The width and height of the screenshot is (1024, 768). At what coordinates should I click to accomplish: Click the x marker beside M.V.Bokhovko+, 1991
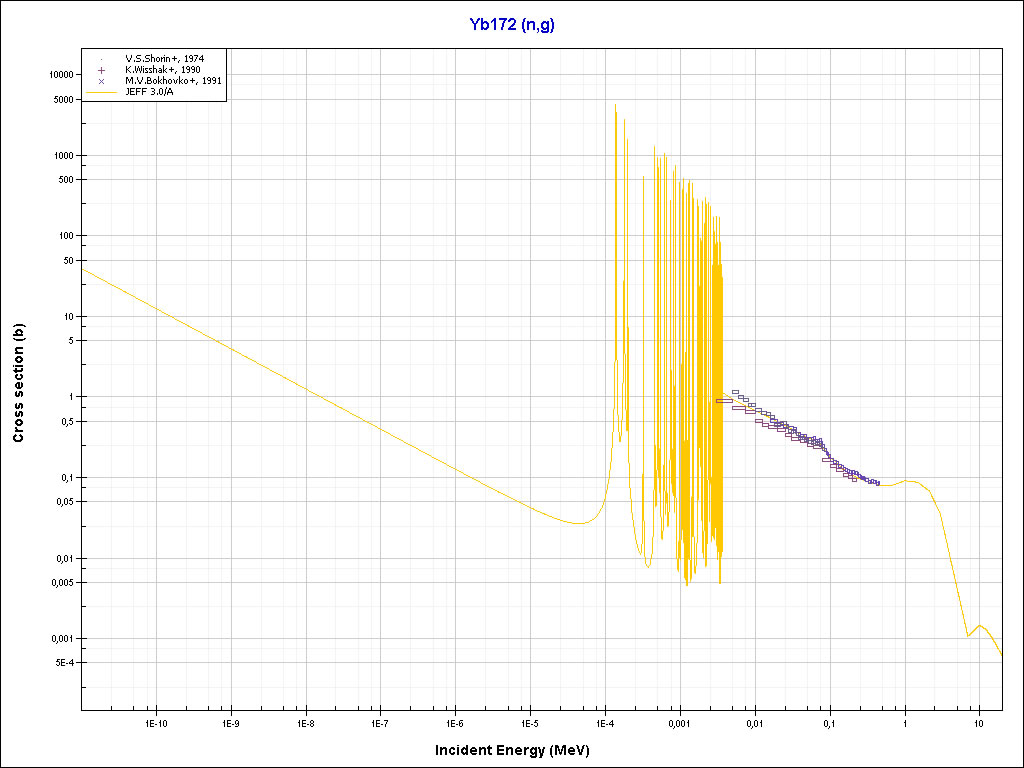102,81
